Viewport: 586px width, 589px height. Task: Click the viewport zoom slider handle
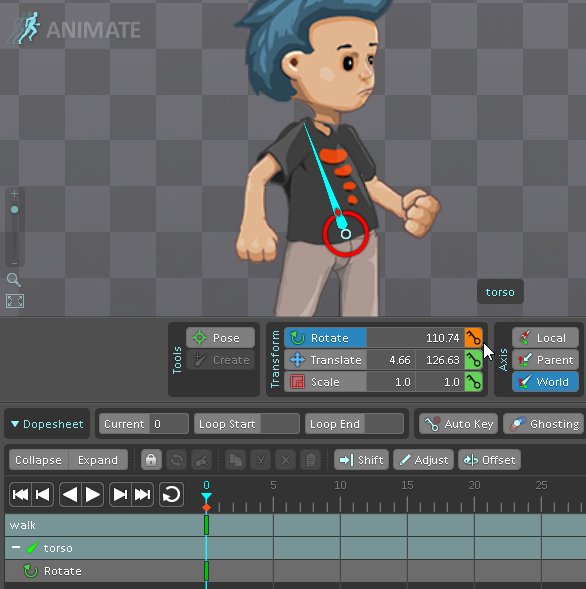pos(14,210)
